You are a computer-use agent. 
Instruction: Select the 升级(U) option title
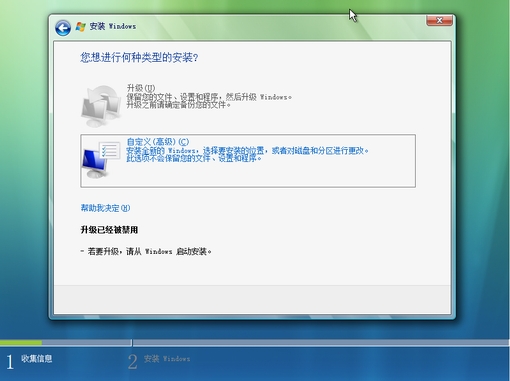141,88
